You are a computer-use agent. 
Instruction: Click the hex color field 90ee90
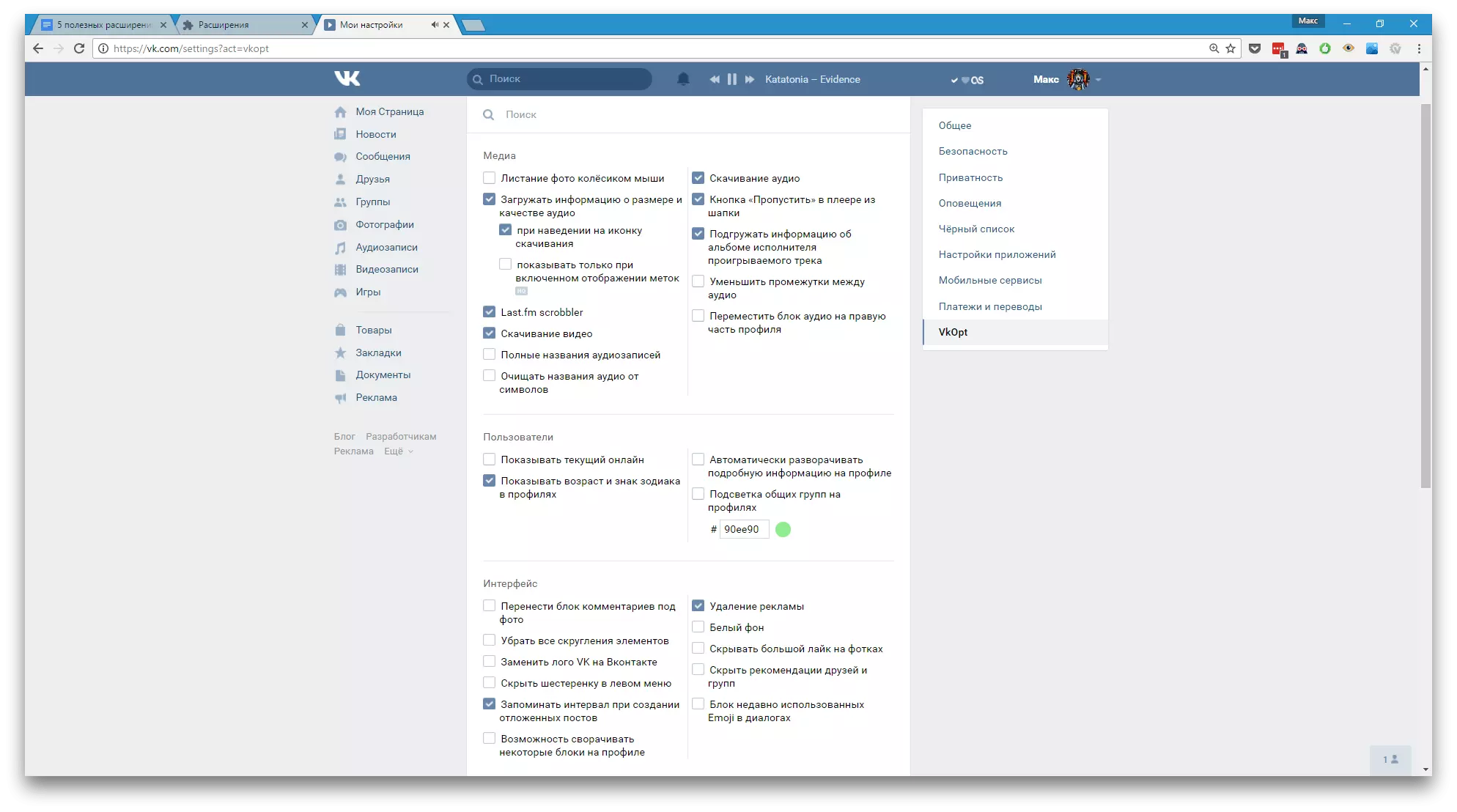click(x=744, y=529)
